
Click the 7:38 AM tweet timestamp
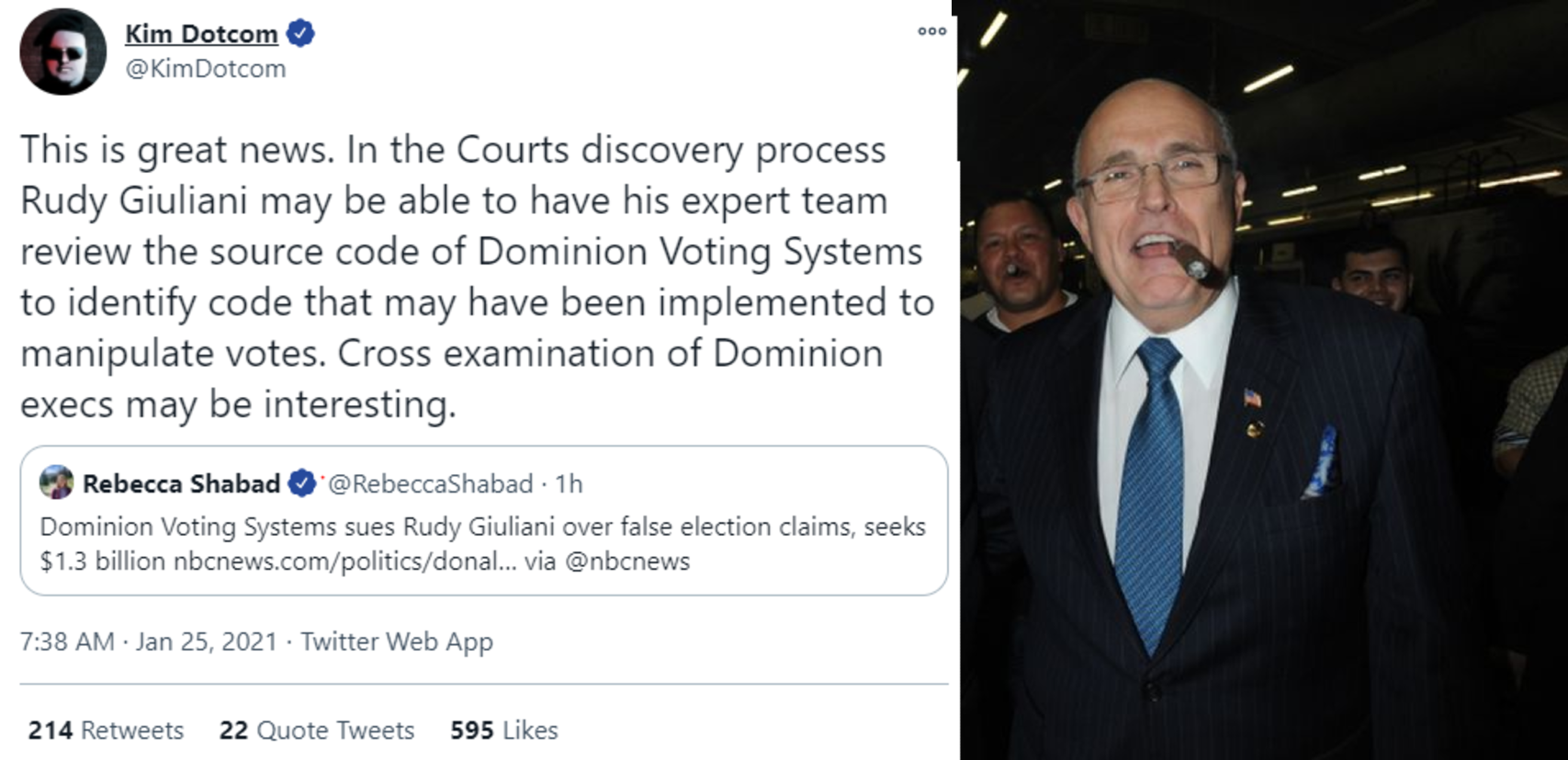tap(67, 641)
